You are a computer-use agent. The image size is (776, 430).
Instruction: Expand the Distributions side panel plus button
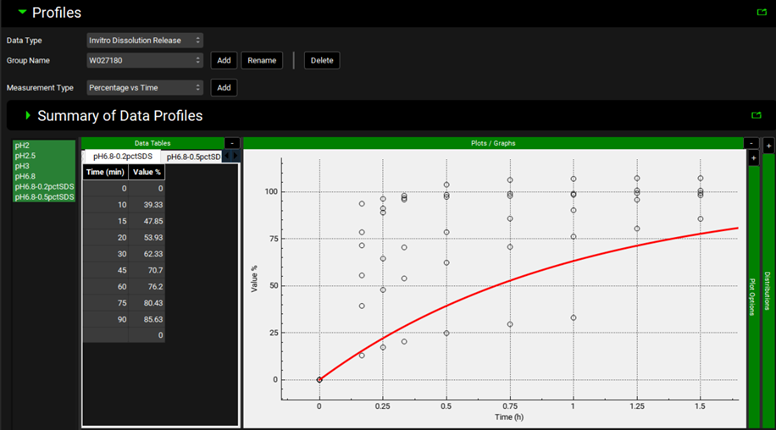(768, 144)
